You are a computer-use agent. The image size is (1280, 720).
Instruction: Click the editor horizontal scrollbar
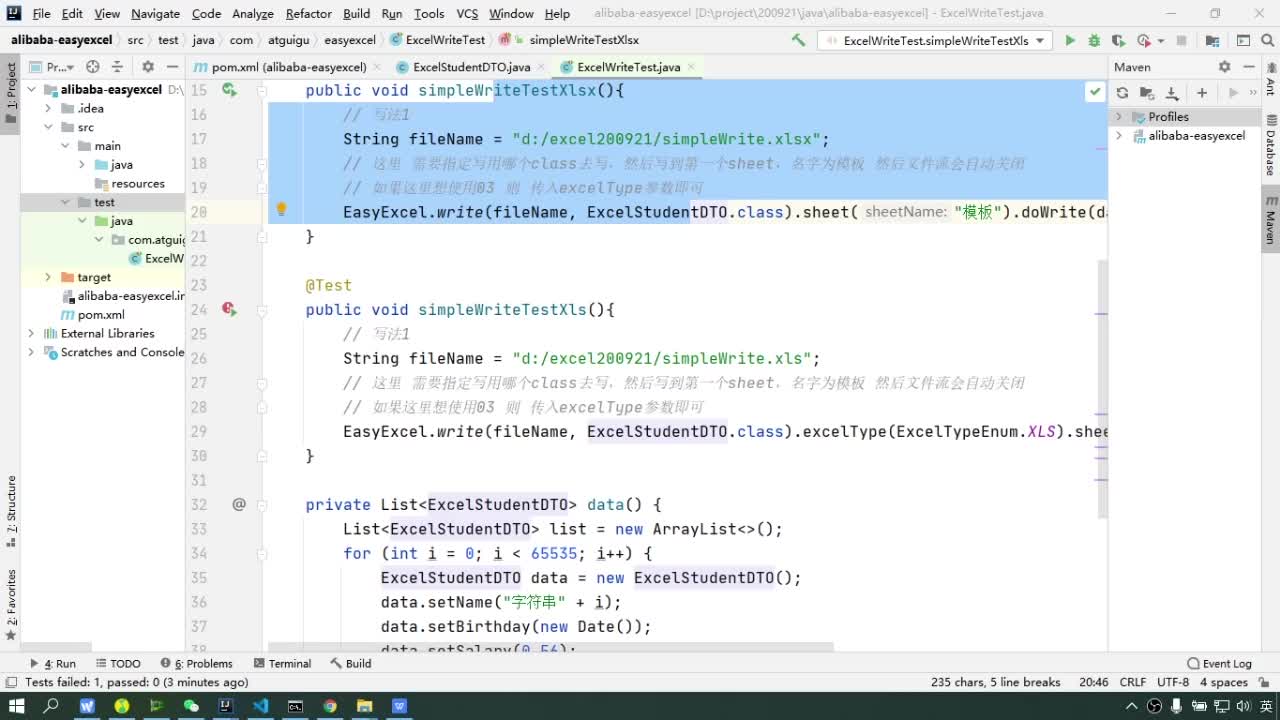coord(550,648)
